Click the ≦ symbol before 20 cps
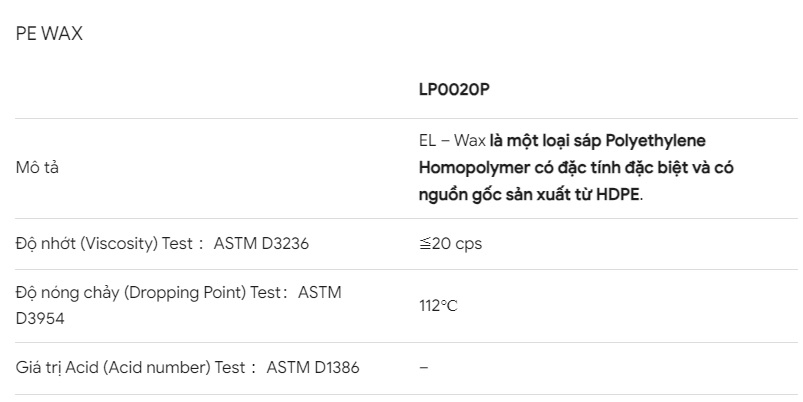Image resolution: width=803 pixels, height=402 pixels. click(x=425, y=244)
